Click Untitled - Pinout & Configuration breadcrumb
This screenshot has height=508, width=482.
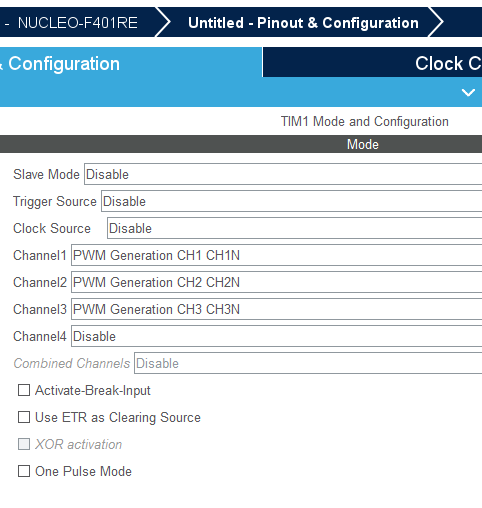[x=303, y=23]
